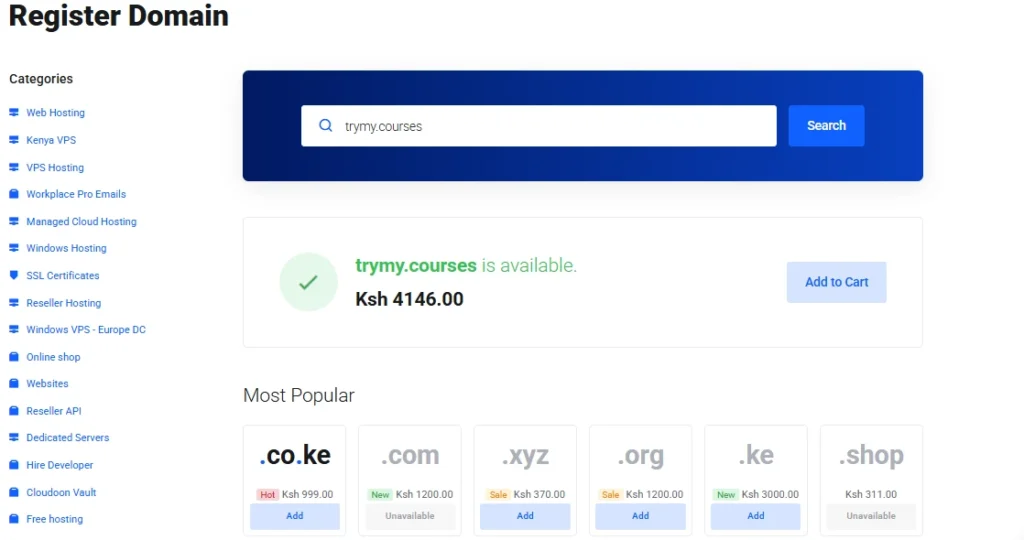Image resolution: width=1024 pixels, height=540 pixels.
Task: Click the Search button
Action: click(826, 125)
